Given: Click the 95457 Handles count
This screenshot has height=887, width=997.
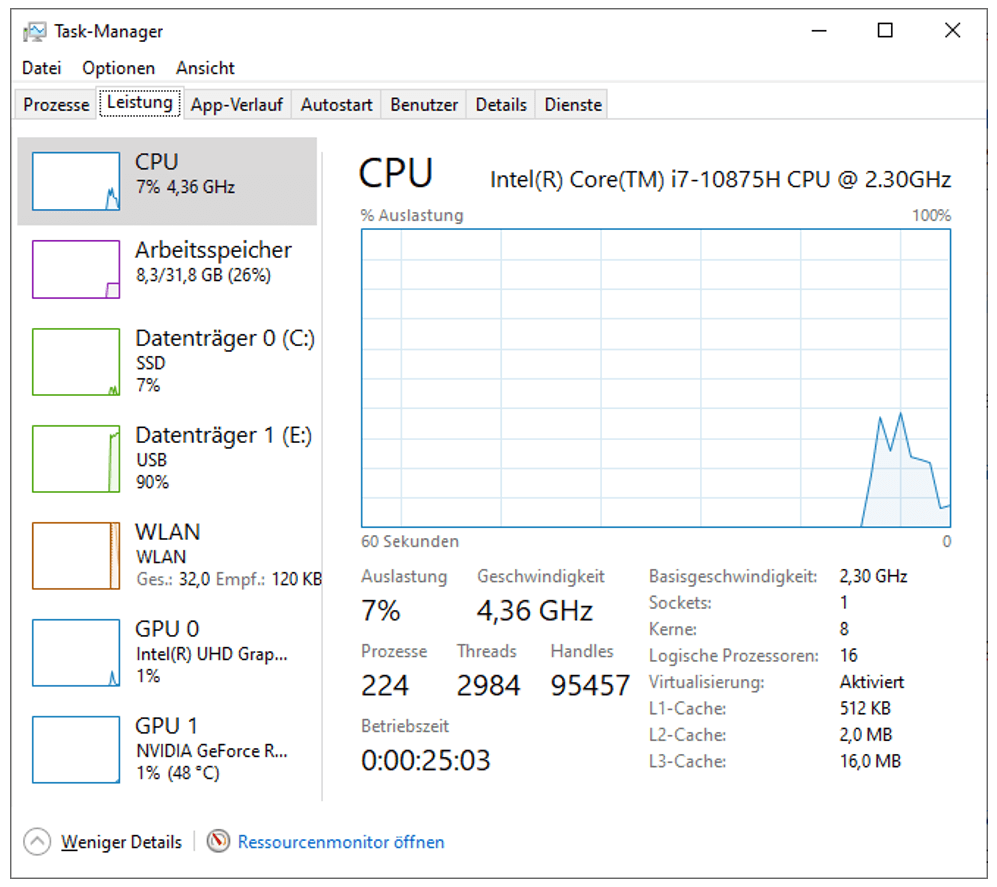Looking at the screenshot, I should point(589,685).
